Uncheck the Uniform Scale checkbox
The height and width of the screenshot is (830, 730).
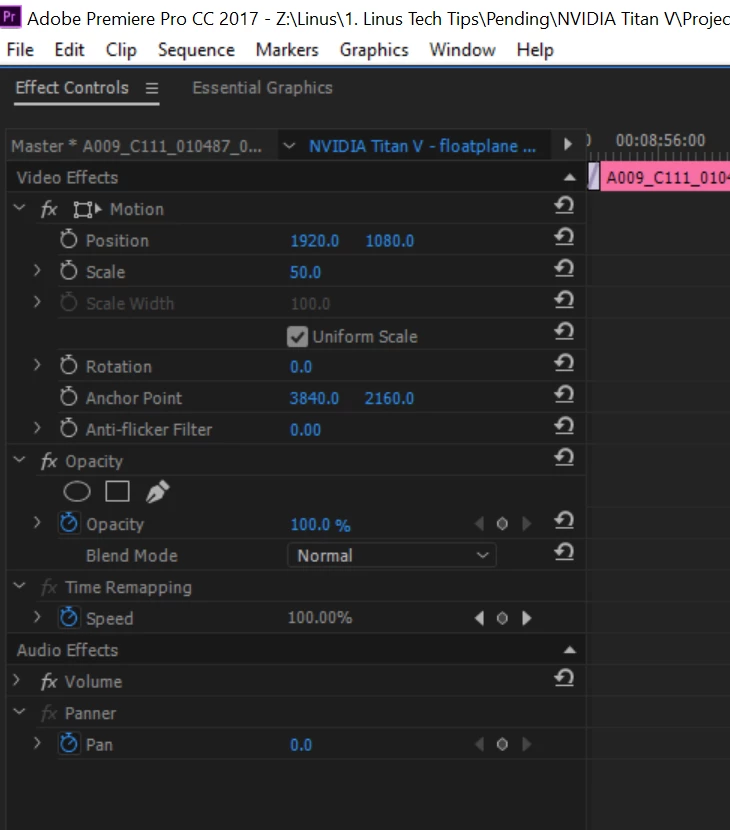(297, 337)
